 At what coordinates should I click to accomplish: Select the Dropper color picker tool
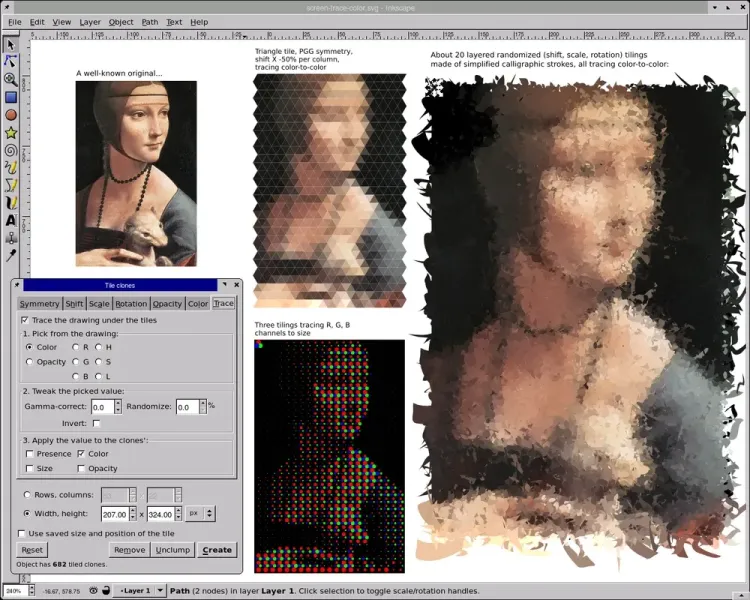(11, 255)
